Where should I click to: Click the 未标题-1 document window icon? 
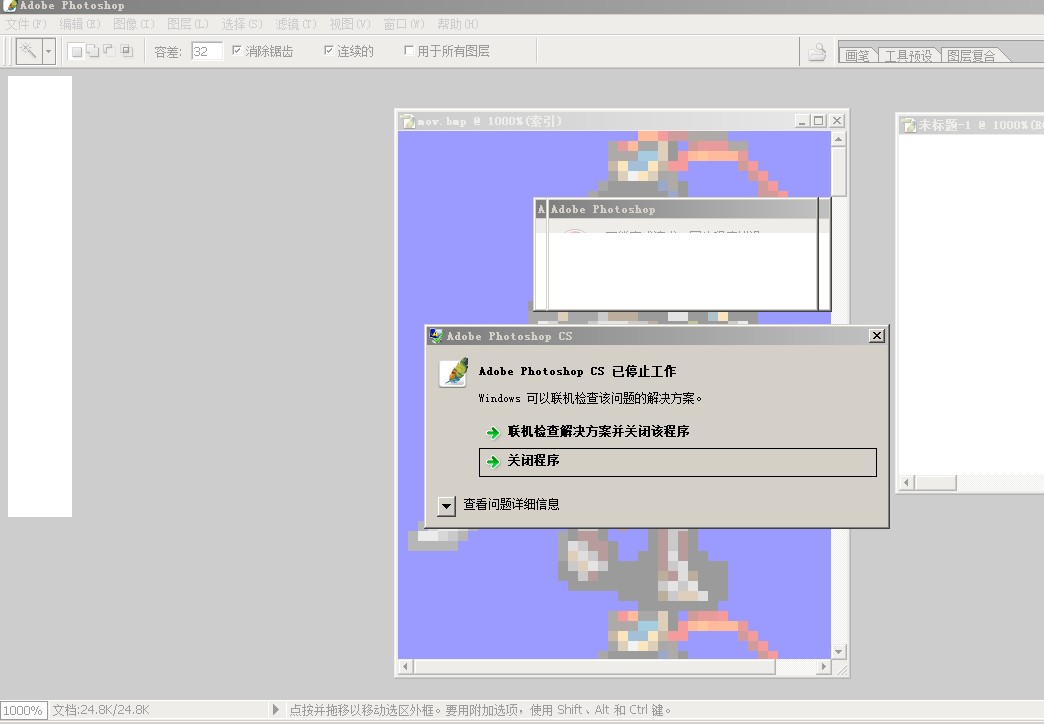click(x=908, y=125)
